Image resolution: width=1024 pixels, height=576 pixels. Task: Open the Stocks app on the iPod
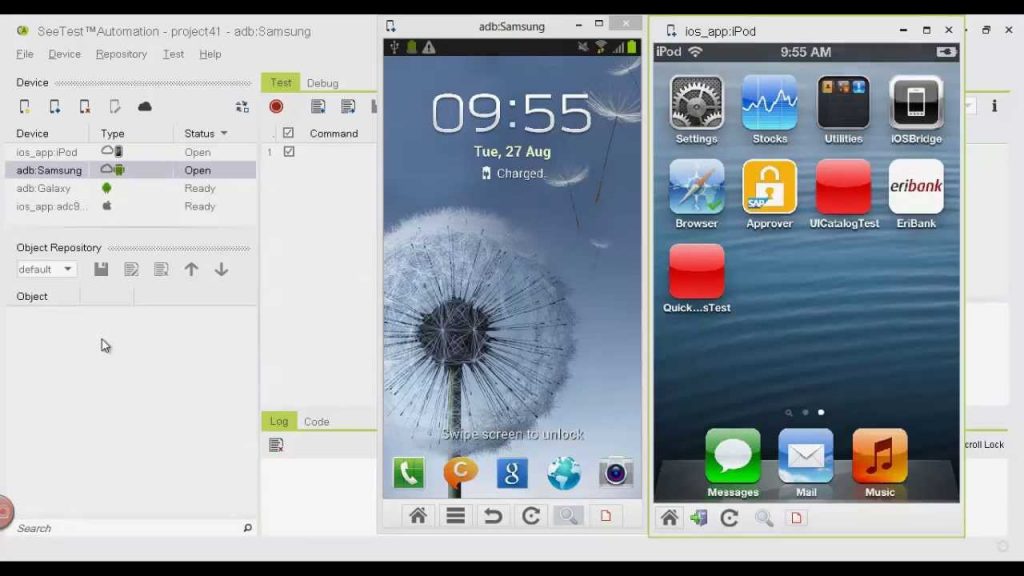pos(770,103)
